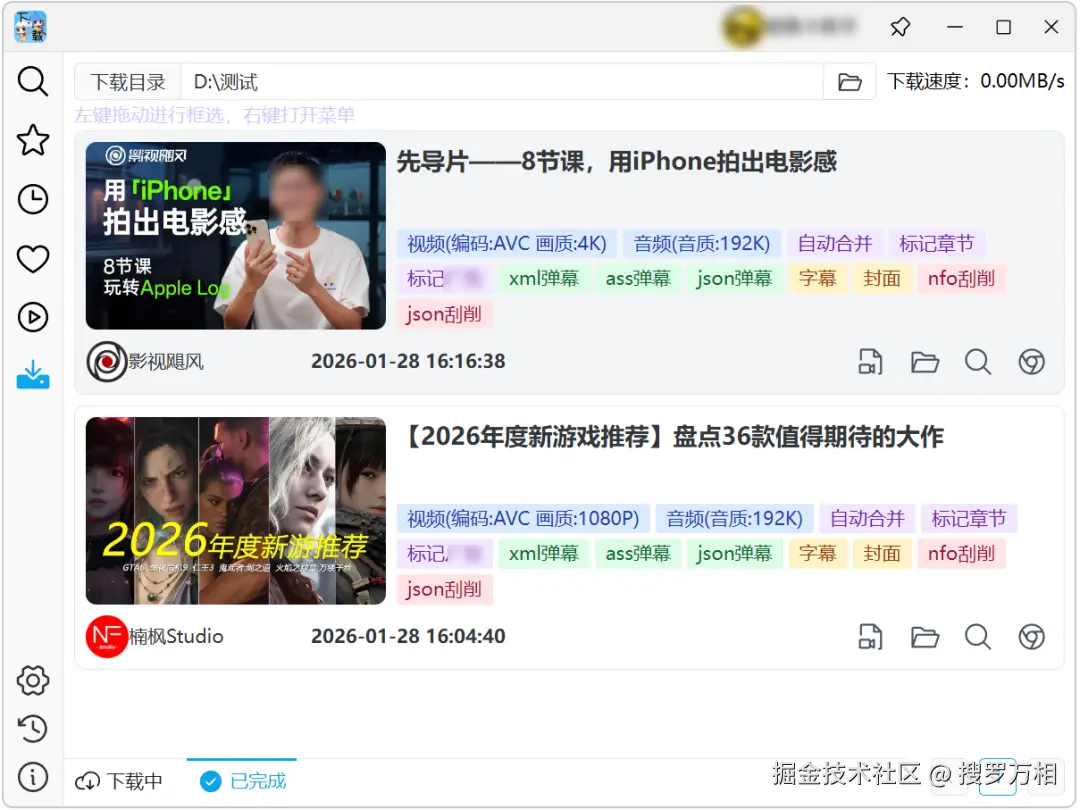The height and width of the screenshot is (810, 1080).
Task: Open iPhone course item in browser
Action: [x=1031, y=362]
